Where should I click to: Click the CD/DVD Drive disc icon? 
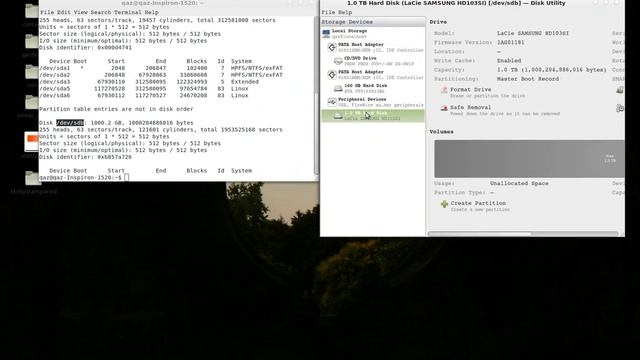pos(338,61)
